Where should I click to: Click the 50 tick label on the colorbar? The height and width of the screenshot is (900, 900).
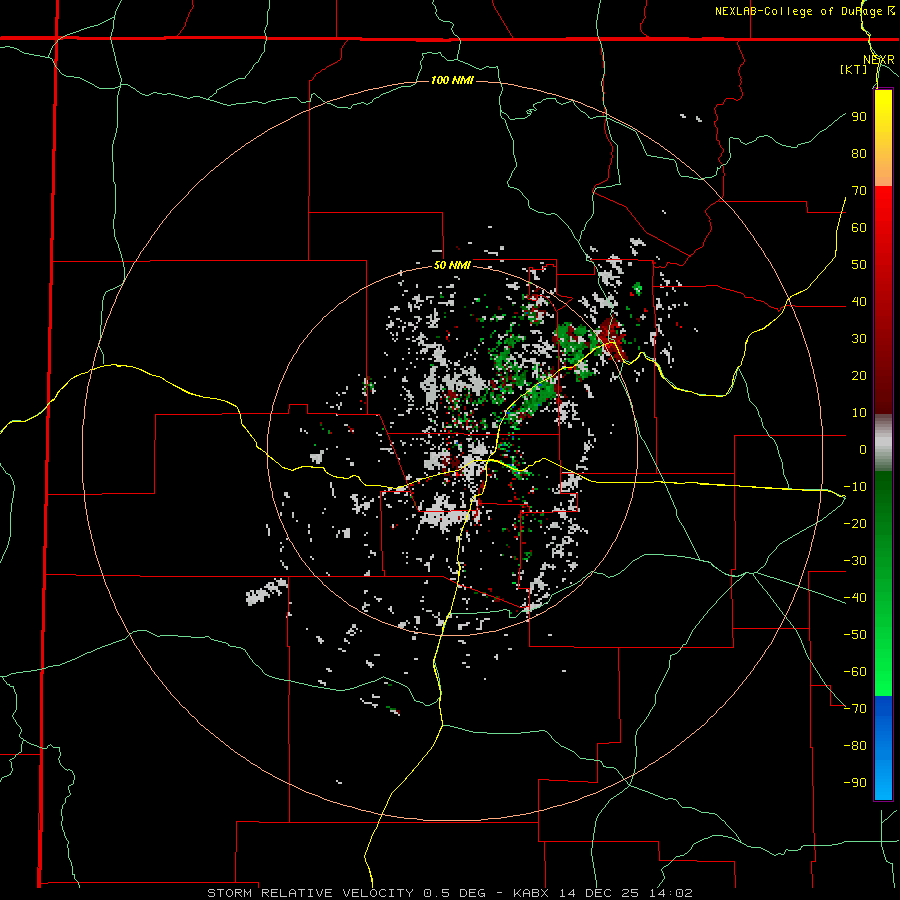859,265
